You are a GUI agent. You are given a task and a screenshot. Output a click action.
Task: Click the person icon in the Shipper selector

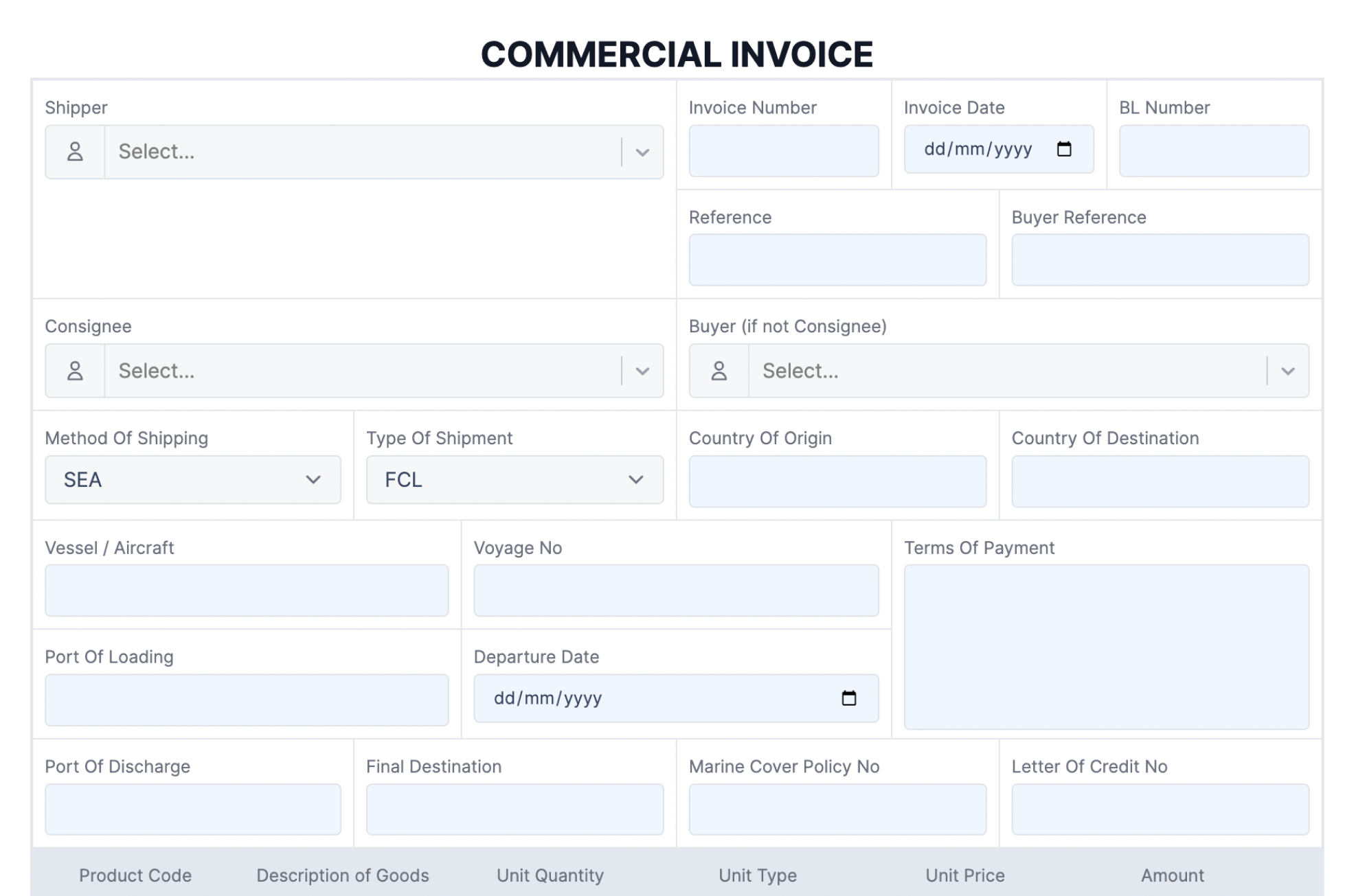click(x=74, y=151)
